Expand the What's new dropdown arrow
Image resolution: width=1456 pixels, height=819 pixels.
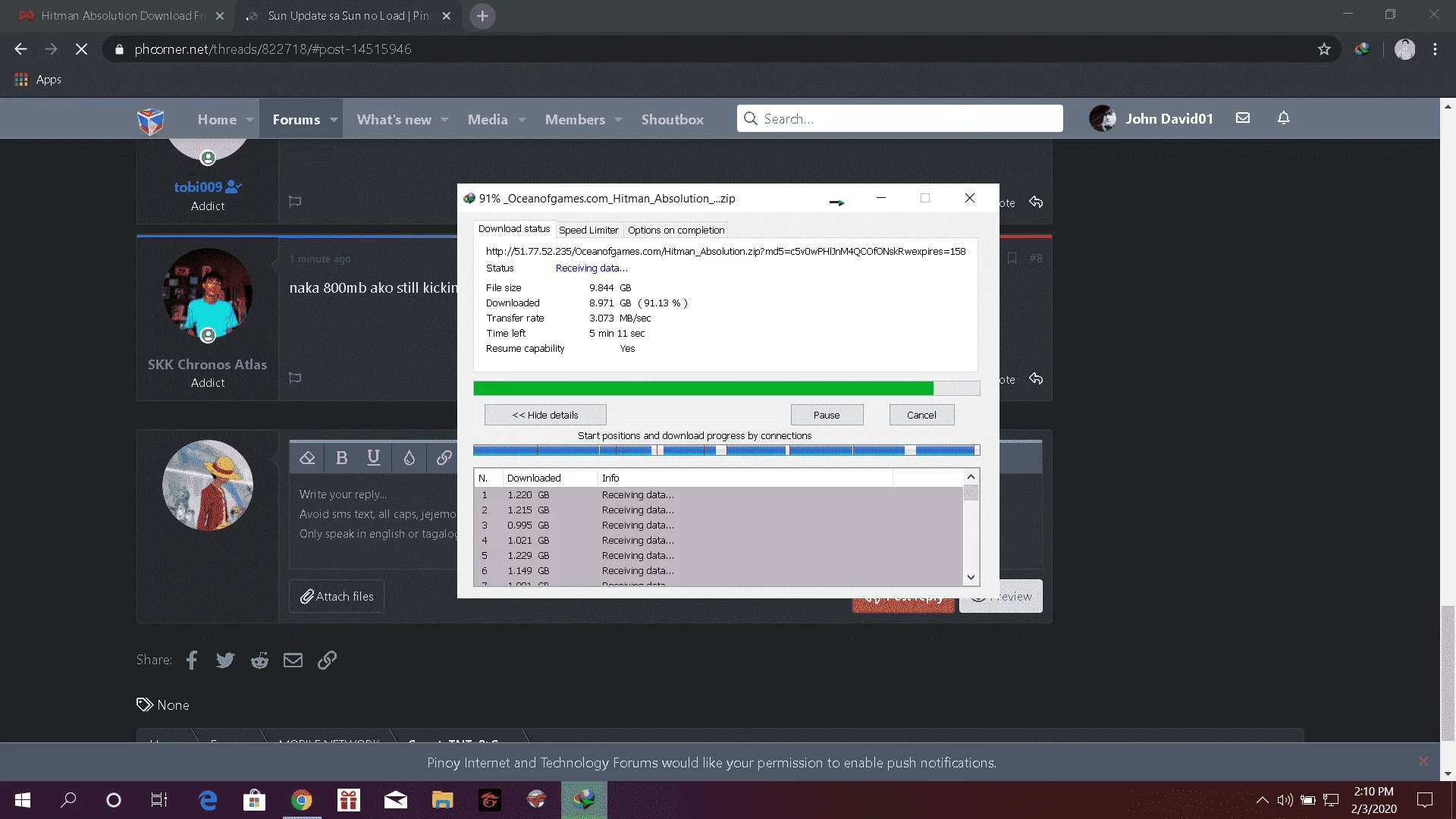pyautogui.click(x=445, y=120)
